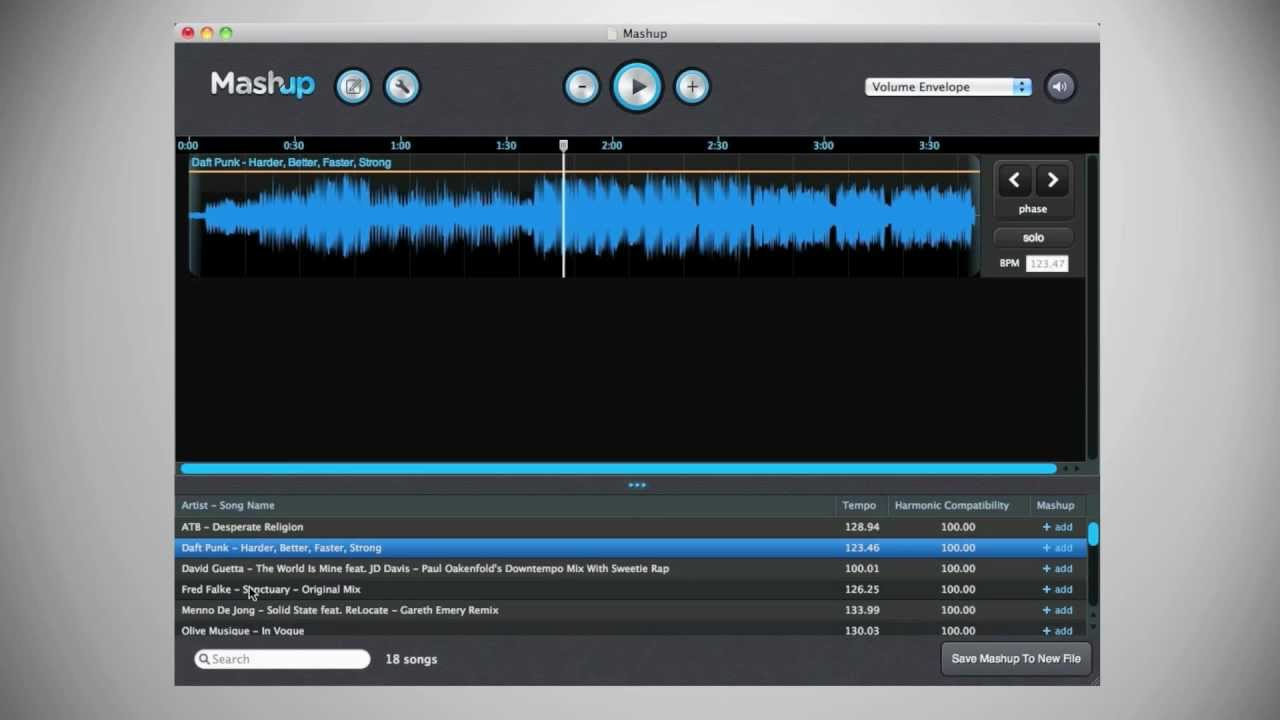Select ATB – Desperate Religion row
Viewport: 1280px width, 720px height.
pyautogui.click(x=630, y=527)
